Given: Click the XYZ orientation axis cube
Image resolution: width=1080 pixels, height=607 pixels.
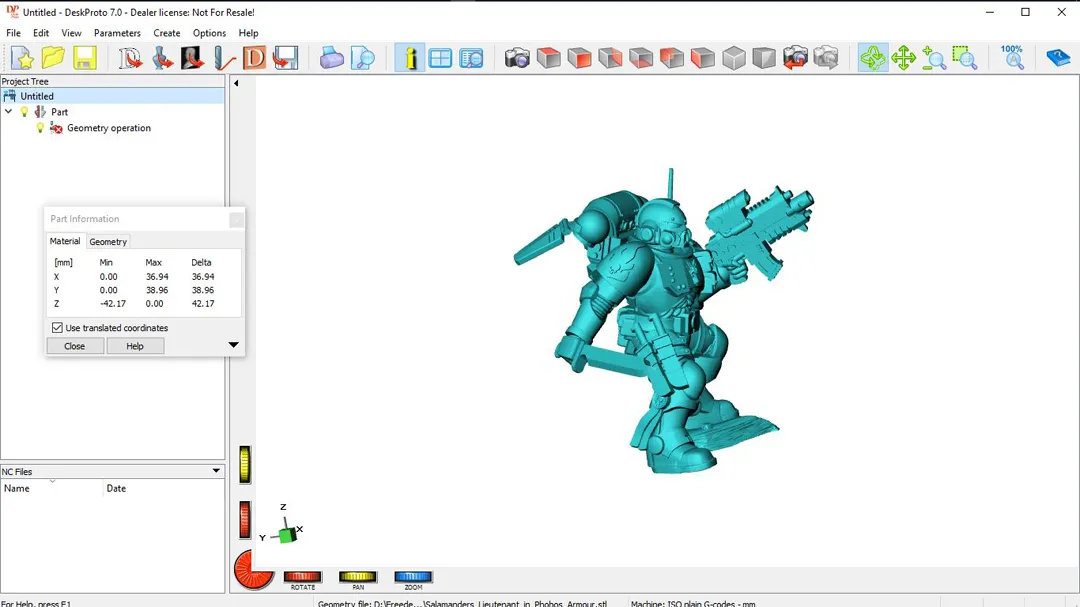Looking at the screenshot, I should 287,533.
